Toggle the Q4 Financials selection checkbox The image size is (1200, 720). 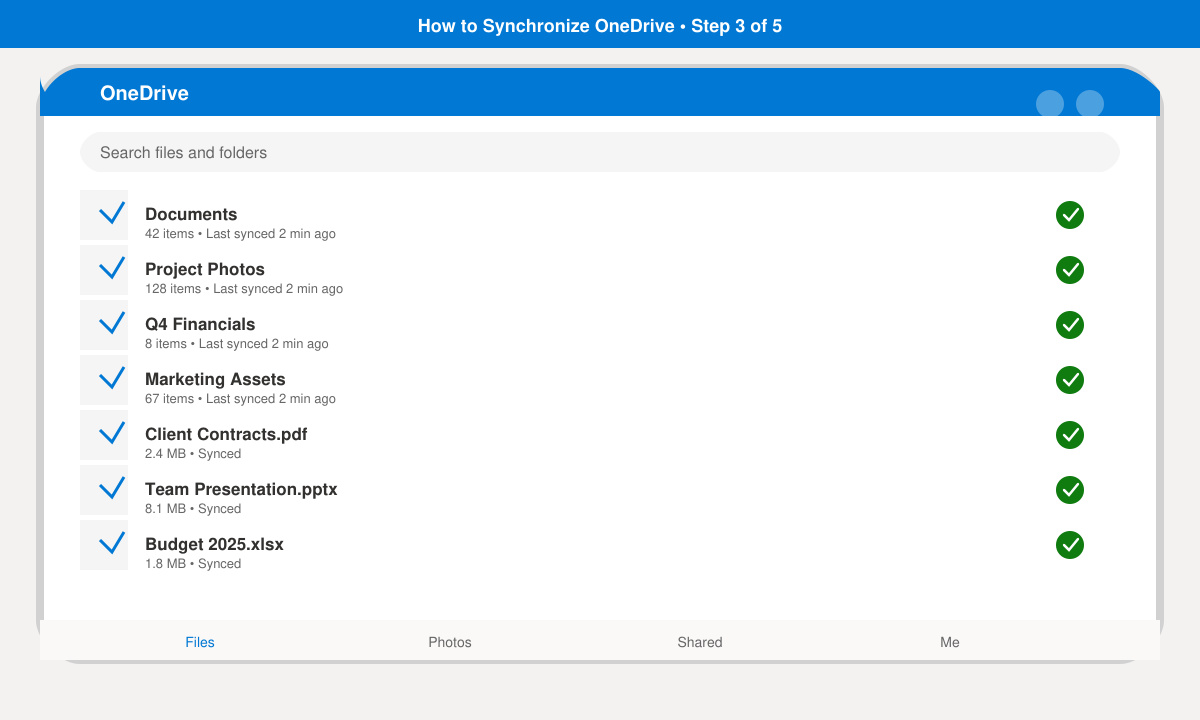pyautogui.click(x=104, y=325)
